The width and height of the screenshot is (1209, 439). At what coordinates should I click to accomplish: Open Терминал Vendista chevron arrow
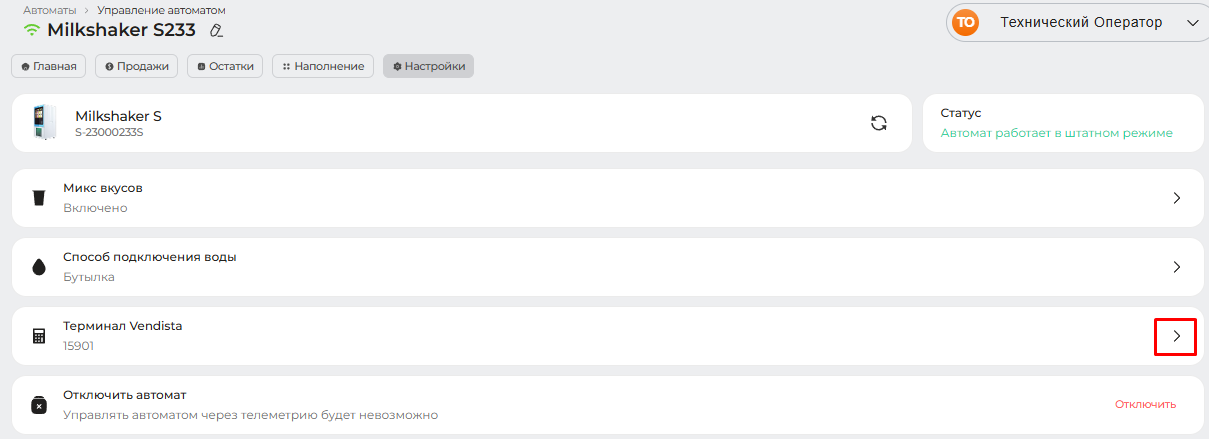1176,336
